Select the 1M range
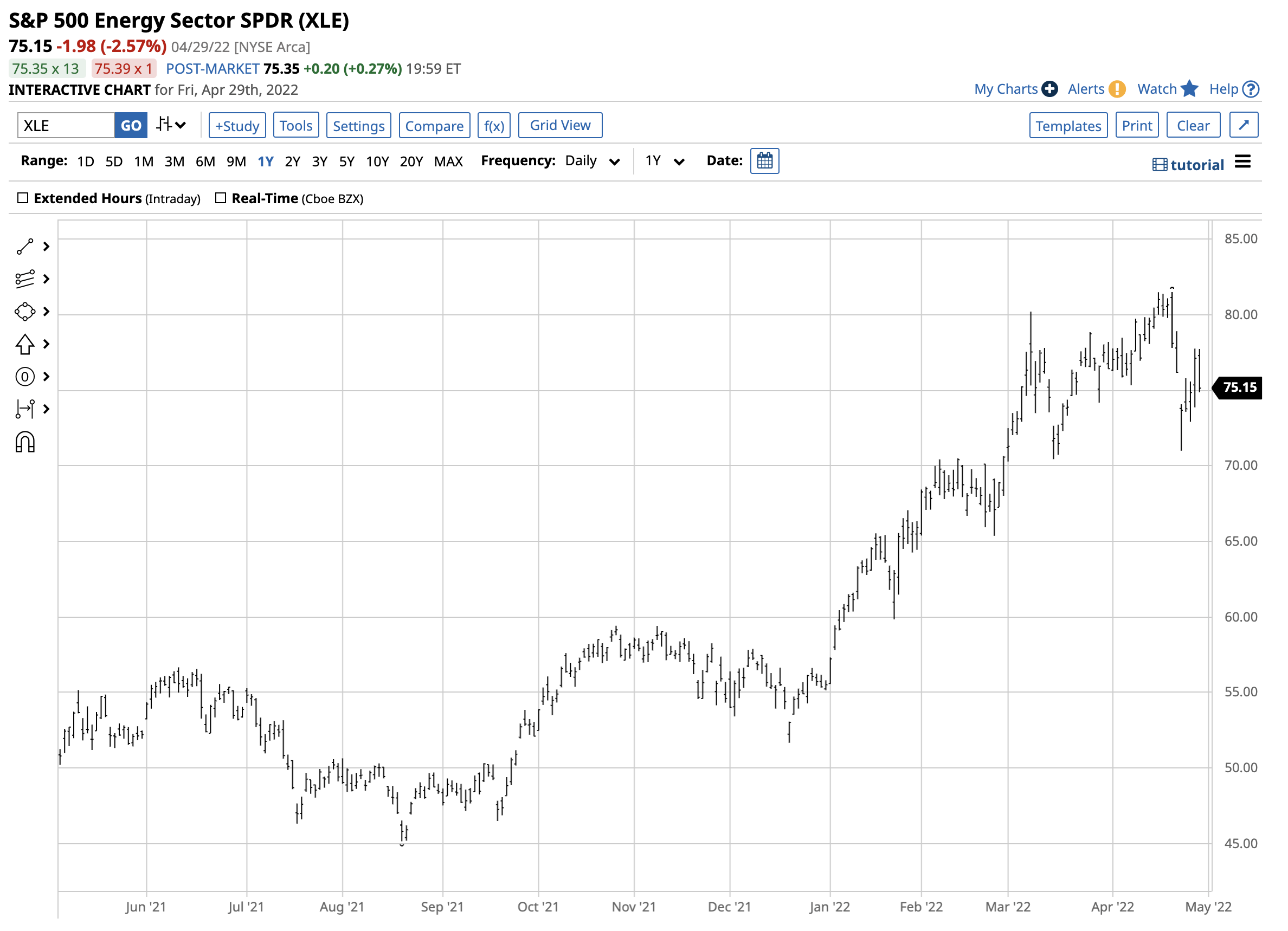The image size is (1288, 931). tap(144, 163)
